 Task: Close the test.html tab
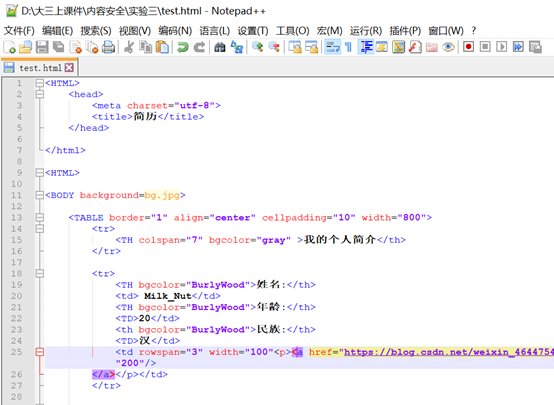click(70, 68)
